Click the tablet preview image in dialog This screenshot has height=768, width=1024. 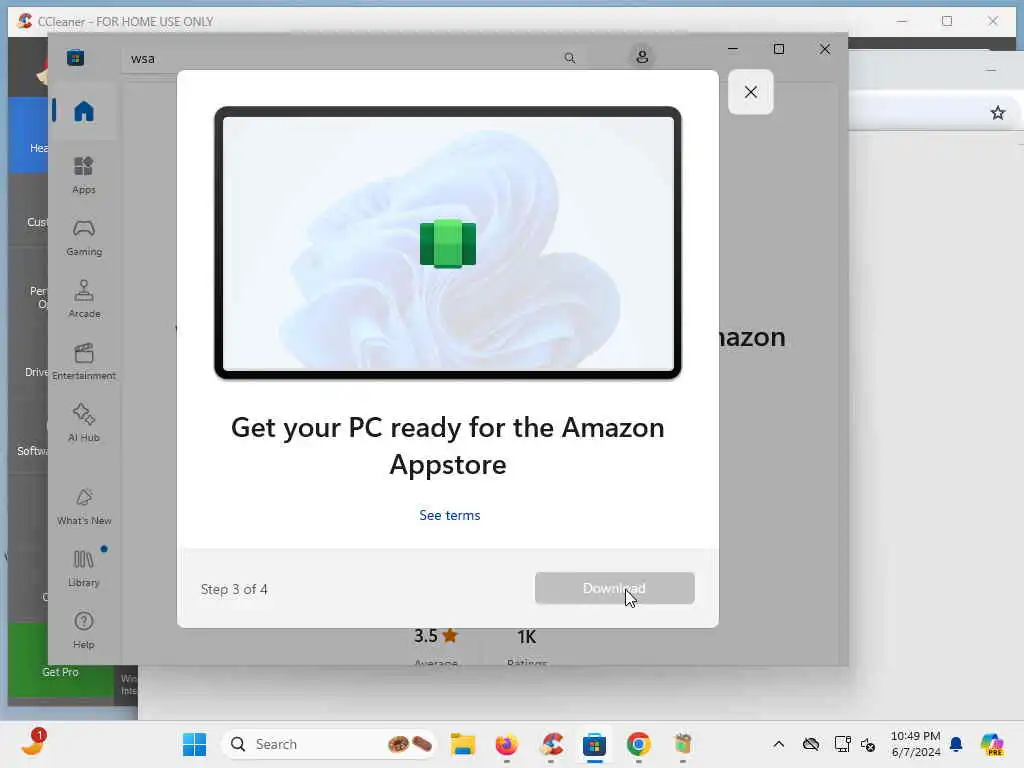(448, 243)
